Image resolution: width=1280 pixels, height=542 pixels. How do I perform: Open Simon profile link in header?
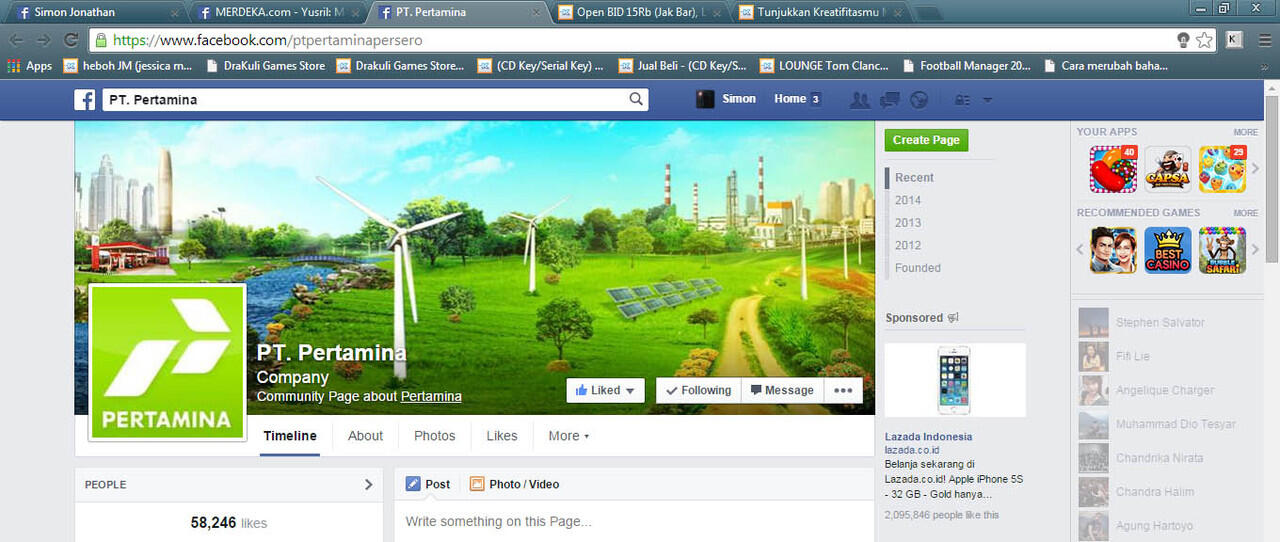727,99
